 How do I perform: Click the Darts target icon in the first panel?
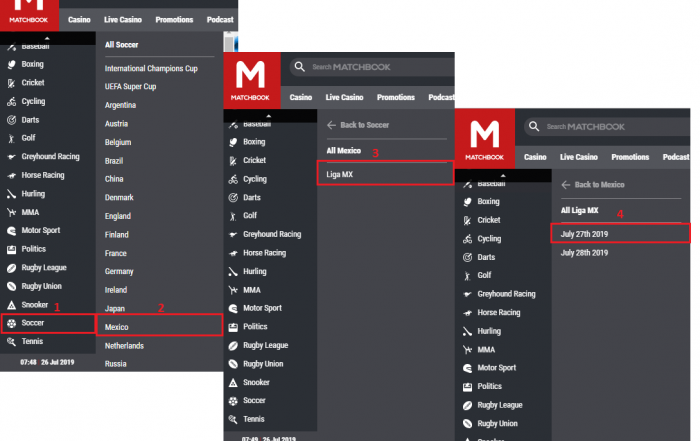(x=12, y=120)
